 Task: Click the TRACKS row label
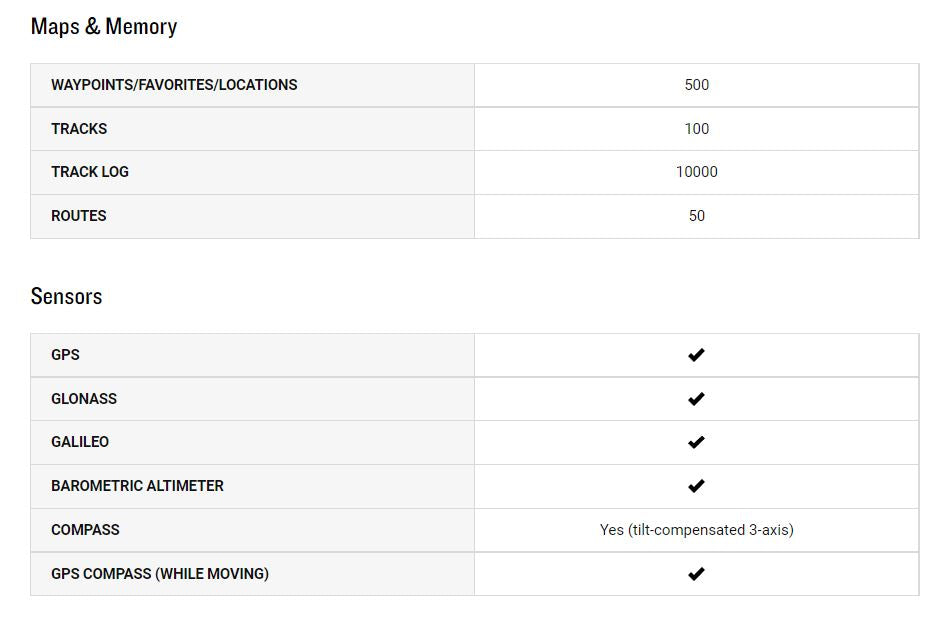click(x=79, y=129)
